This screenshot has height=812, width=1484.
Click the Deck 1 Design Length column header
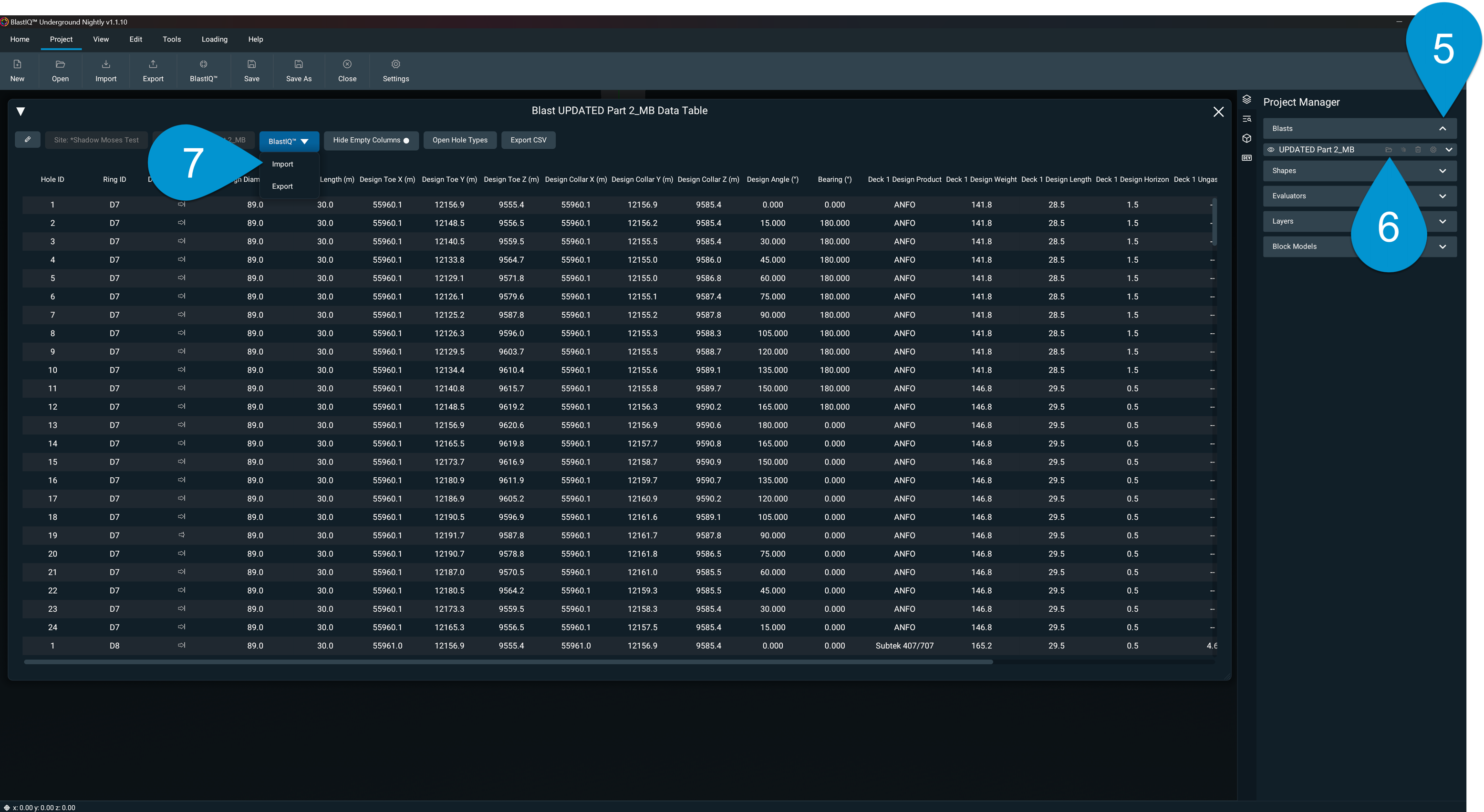(1056, 180)
